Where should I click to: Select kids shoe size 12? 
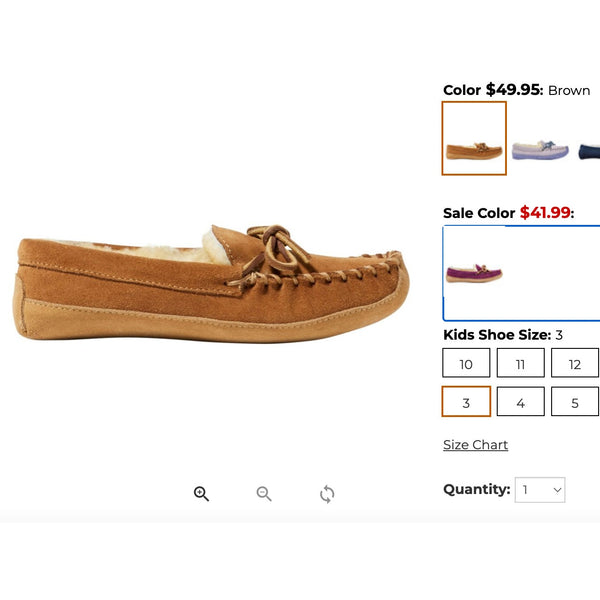click(x=575, y=363)
